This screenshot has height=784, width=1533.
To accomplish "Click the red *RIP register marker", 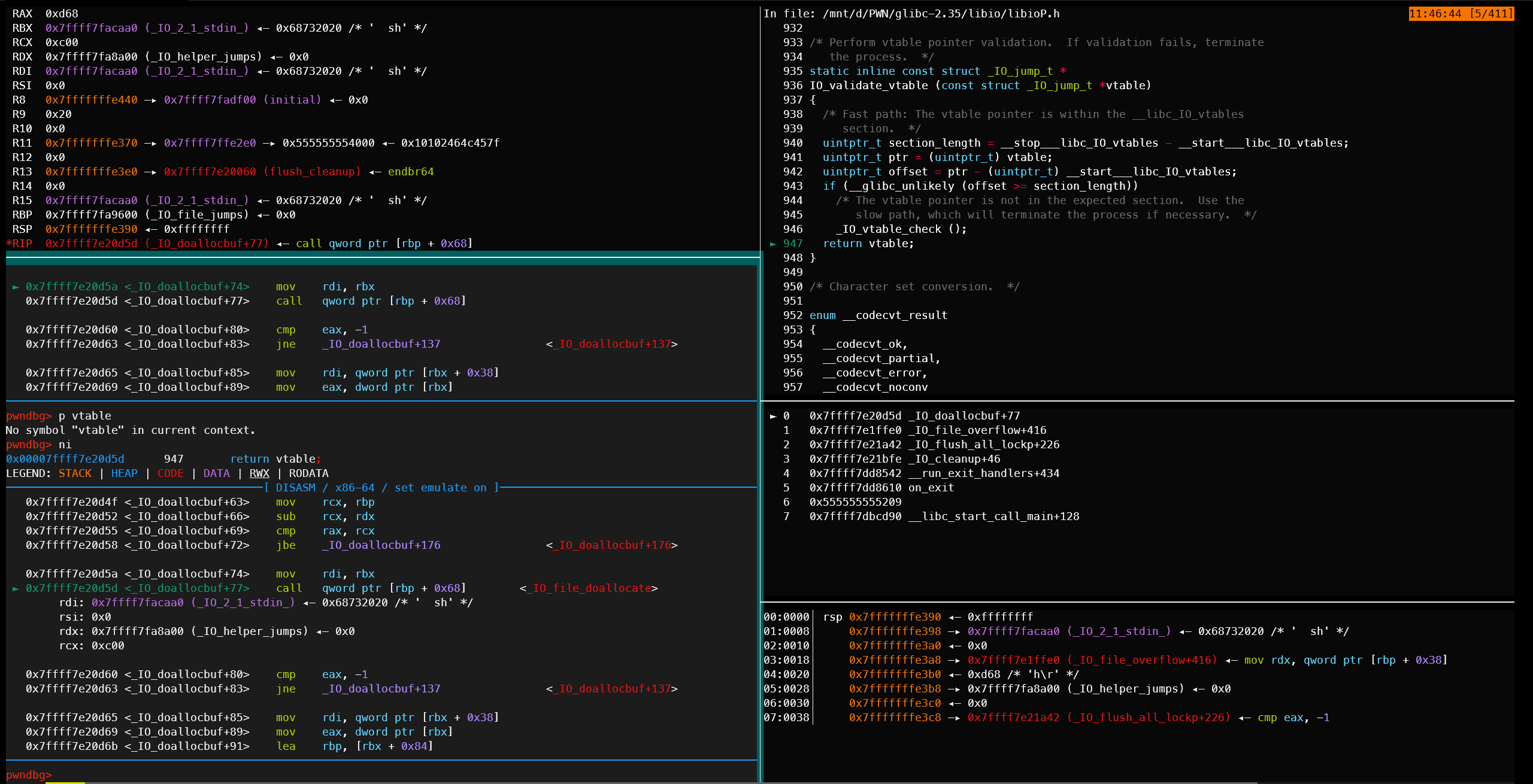I will point(19,244).
